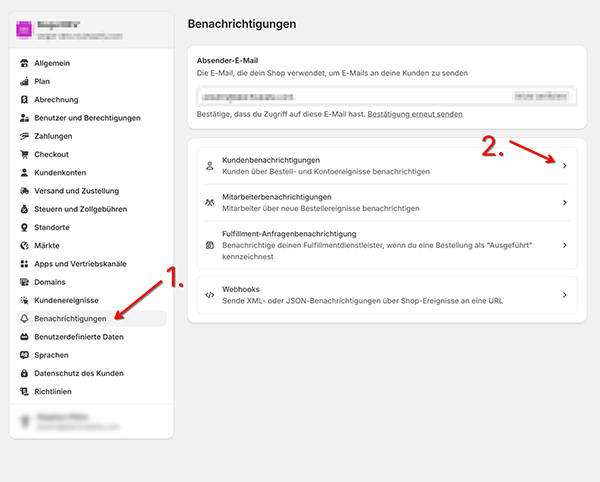Click the Bestätigung erneut senden link
Screen dimensions: 600x482
point(415,115)
